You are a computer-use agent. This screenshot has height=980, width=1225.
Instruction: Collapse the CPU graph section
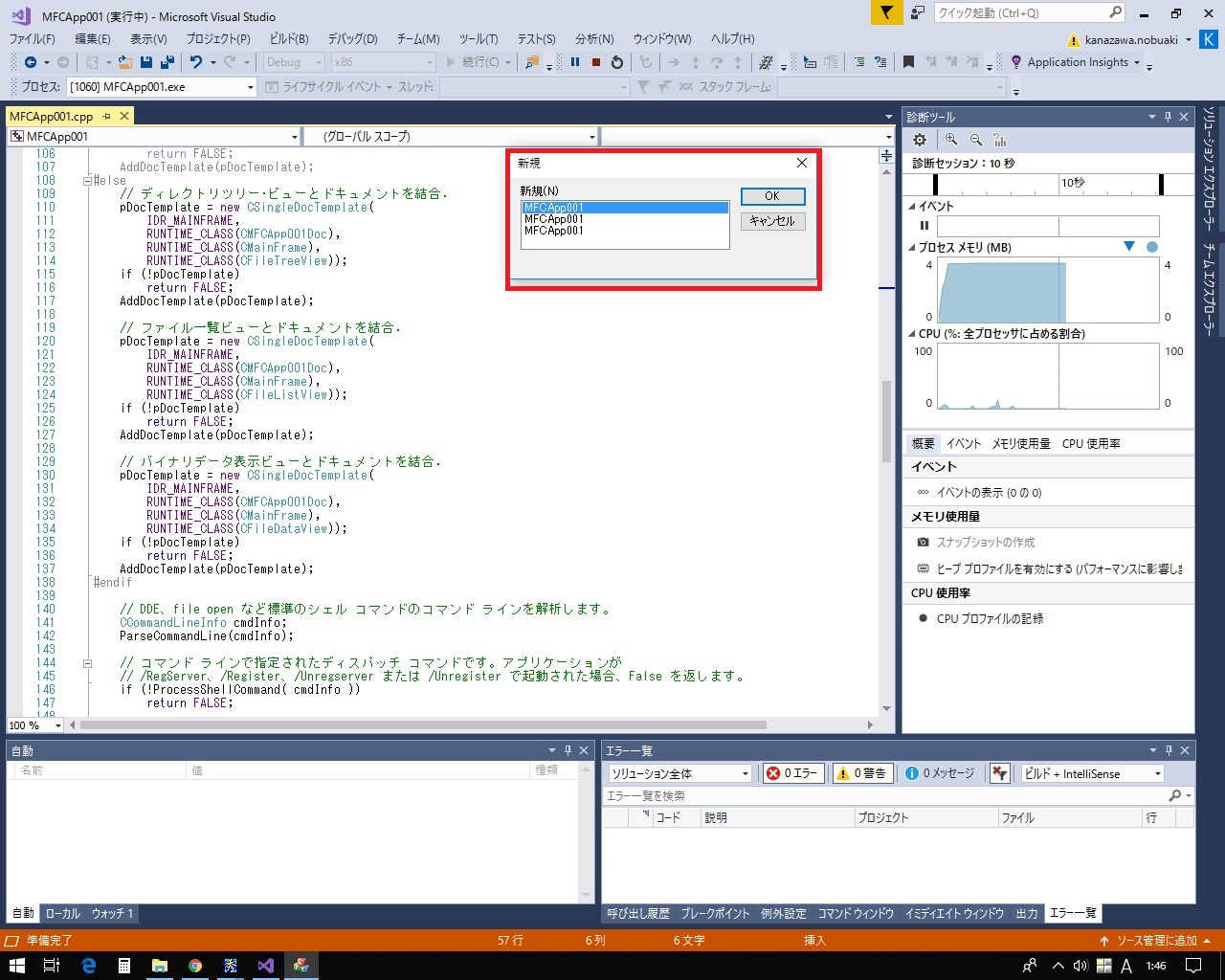[x=911, y=334]
